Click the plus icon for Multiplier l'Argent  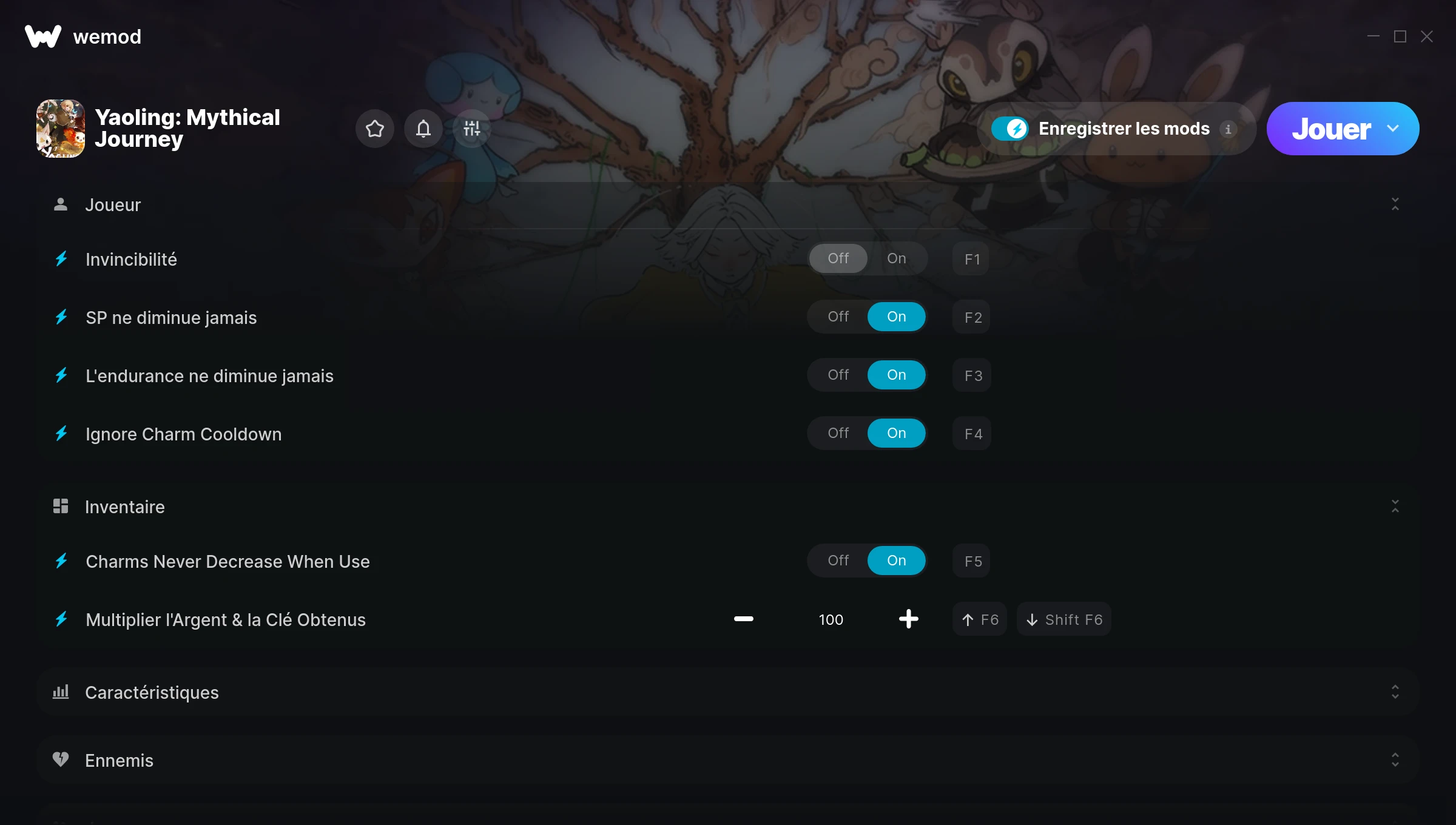click(x=909, y=619)
